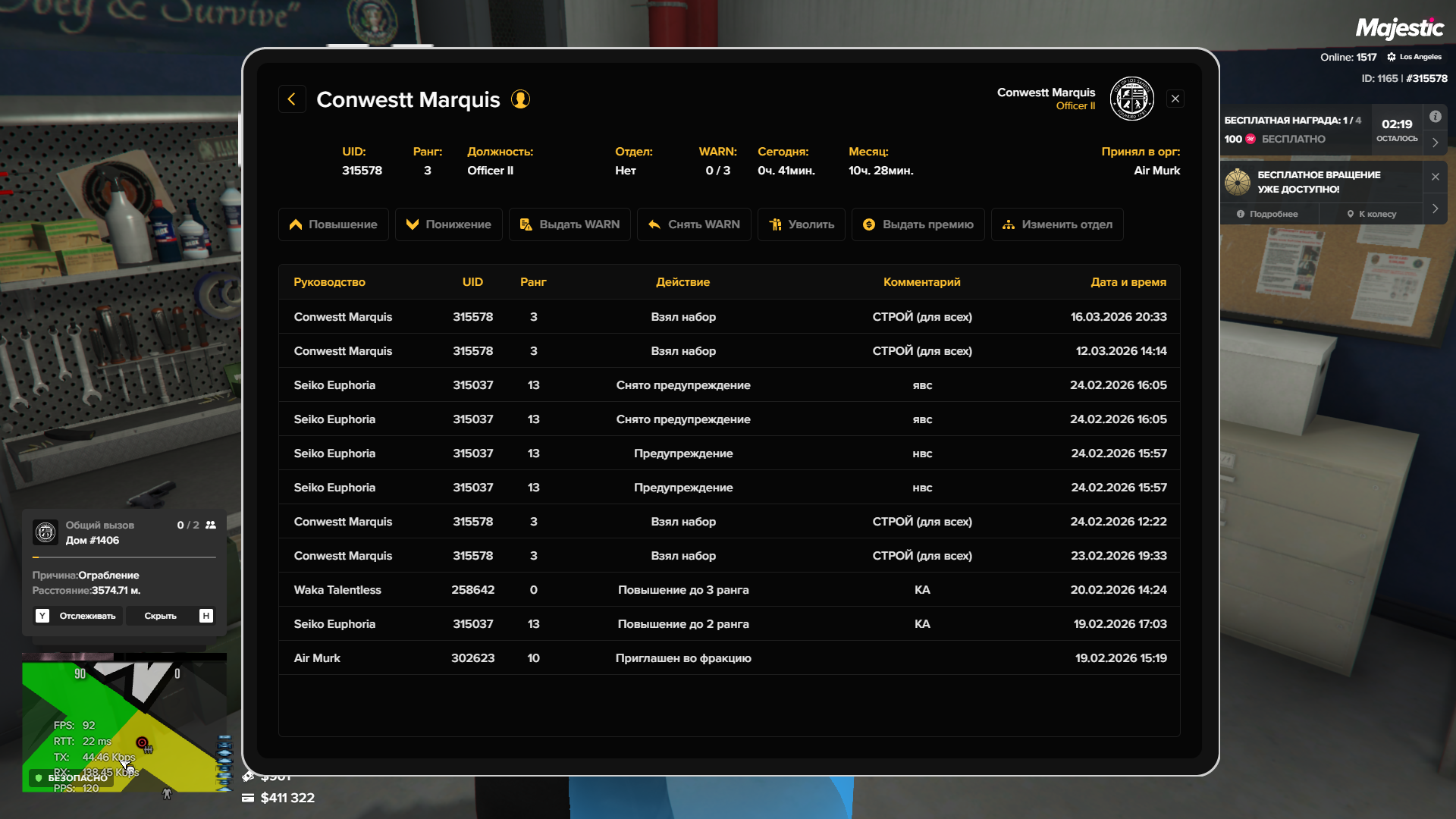Image resolution: width=1456 pixels, height=819 pixels.
Task: Click the Дата и время column header
Action: tap(1128, 282)
